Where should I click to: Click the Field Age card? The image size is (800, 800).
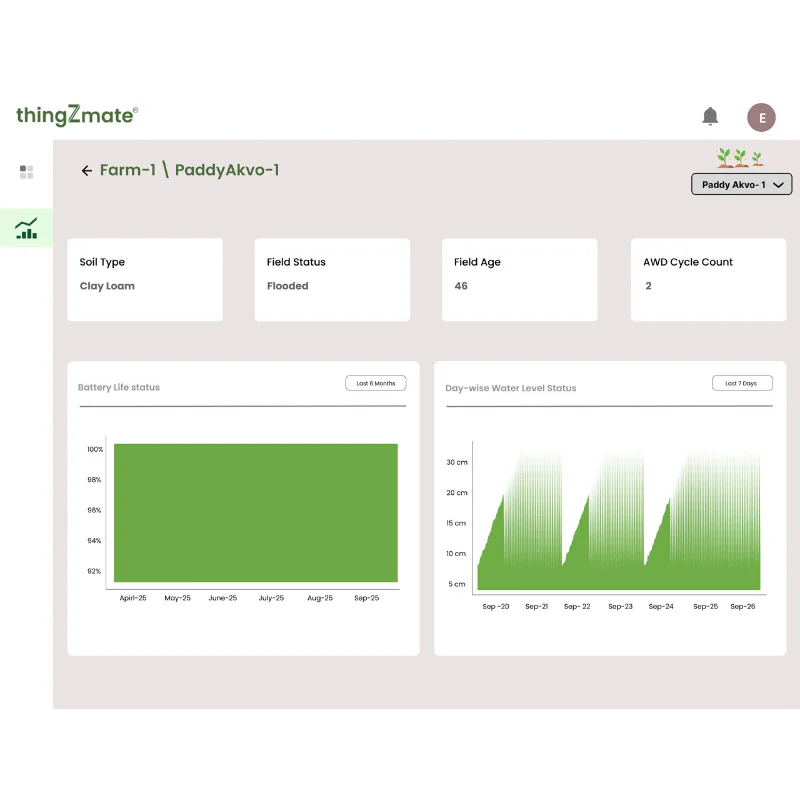pos(519,280)
